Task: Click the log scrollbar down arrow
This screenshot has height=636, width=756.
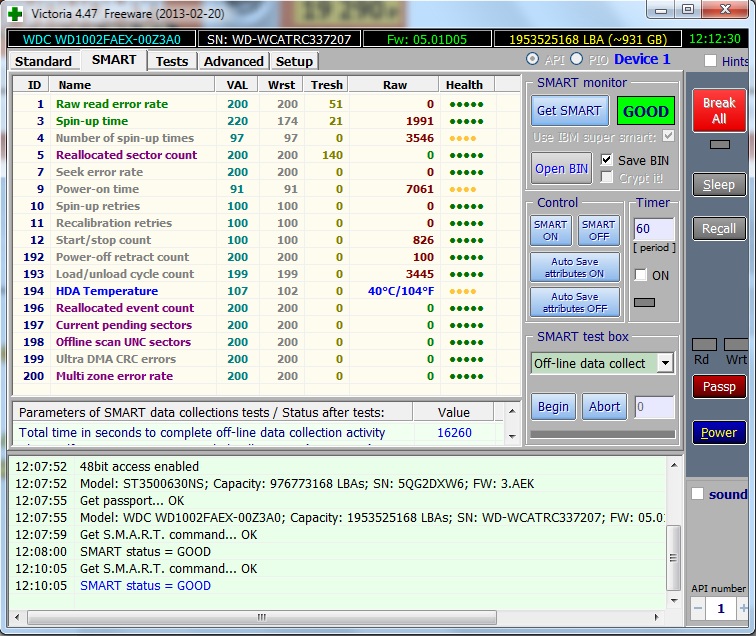Action: pyautogui.click(x=673, y=600)
